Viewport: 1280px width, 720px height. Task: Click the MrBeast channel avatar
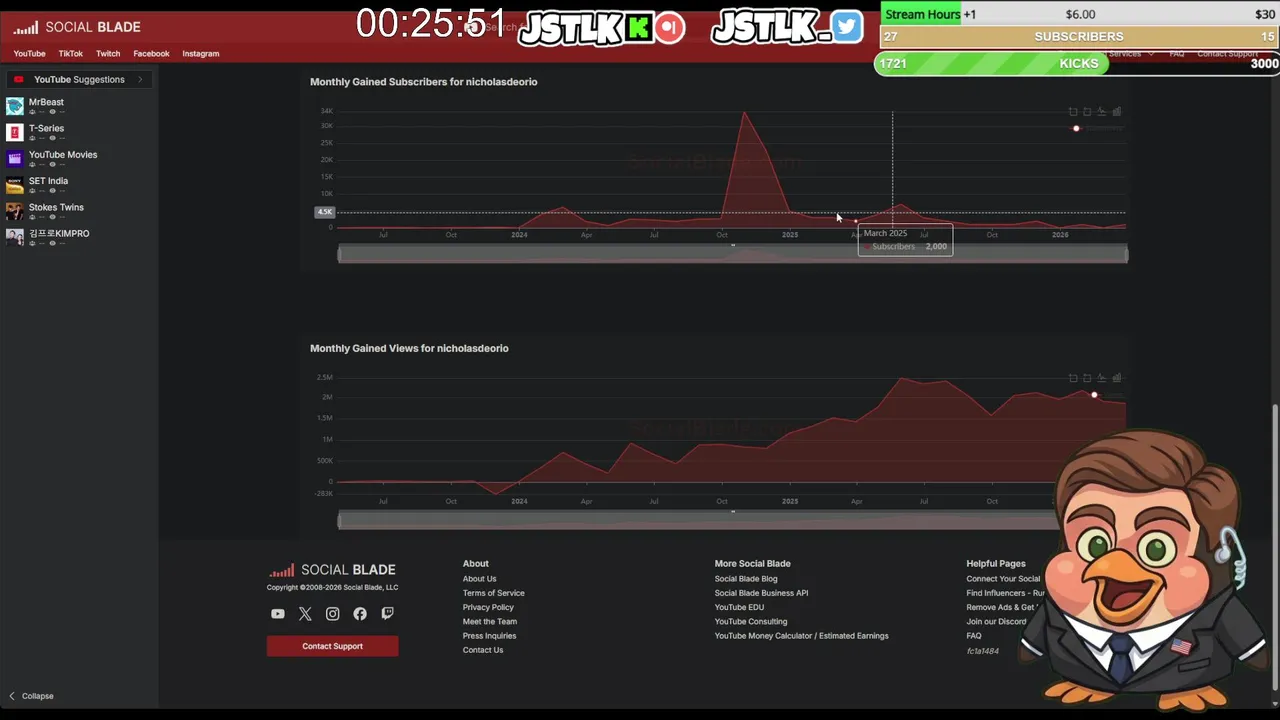click(x=15, y=106)
